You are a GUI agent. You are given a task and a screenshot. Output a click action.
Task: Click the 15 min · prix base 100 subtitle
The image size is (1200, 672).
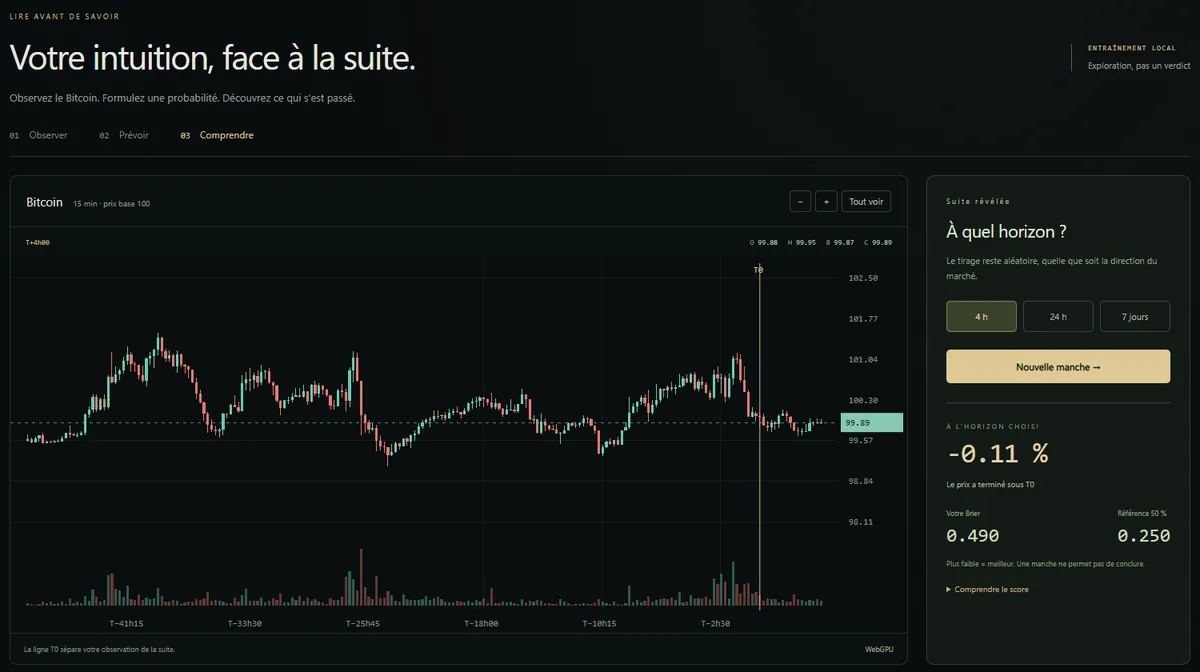point(112,204)
